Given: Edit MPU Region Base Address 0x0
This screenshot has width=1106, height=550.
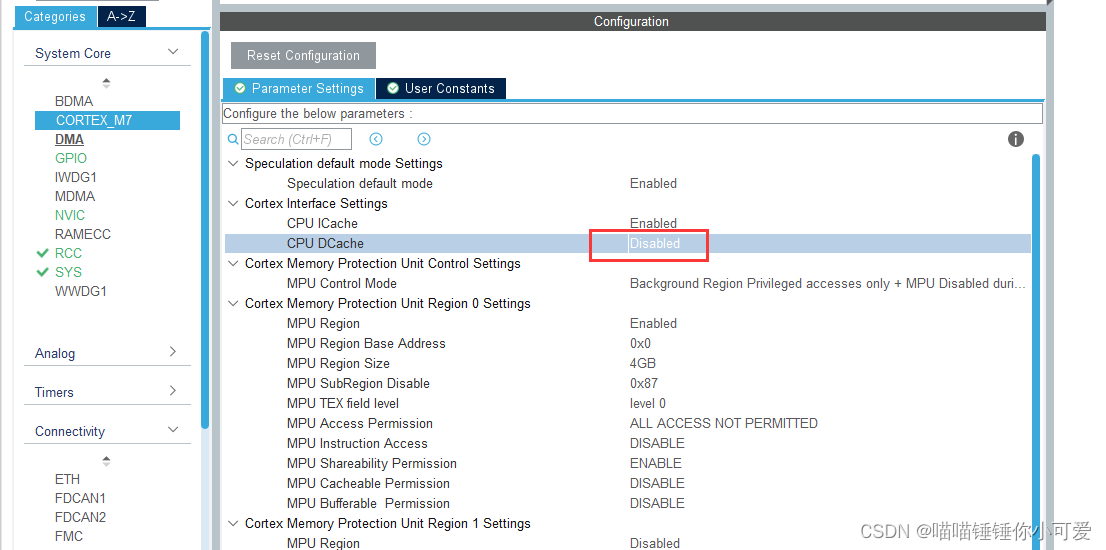Looking at the screenshot, I should point(640,344).
